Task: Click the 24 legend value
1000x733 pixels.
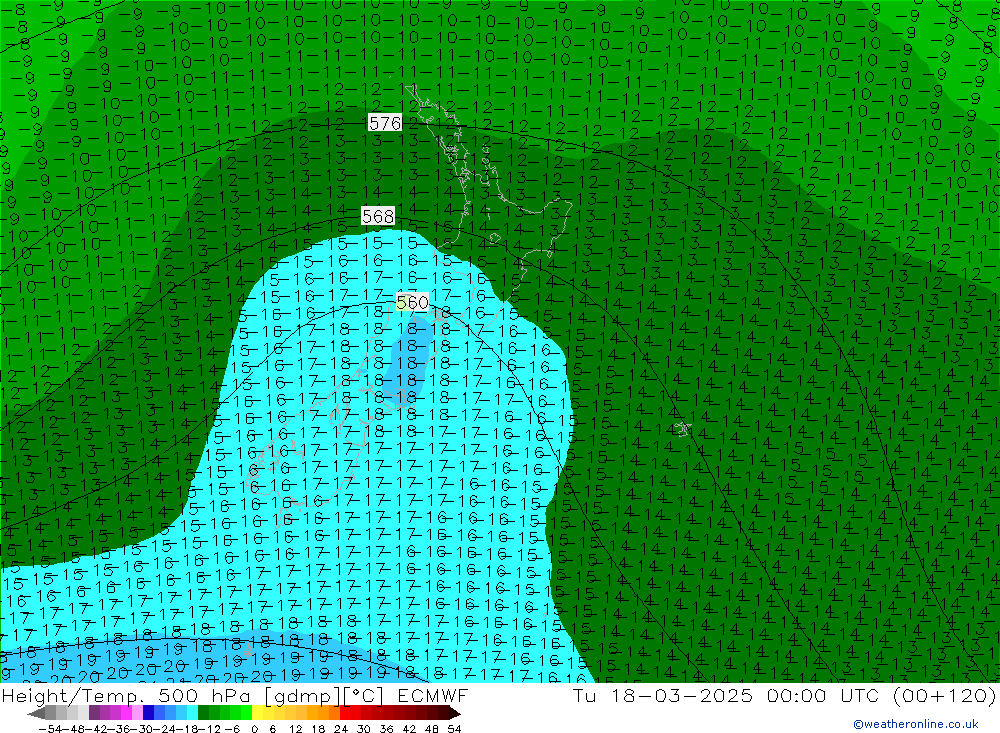Action: [x=341, y=728]
